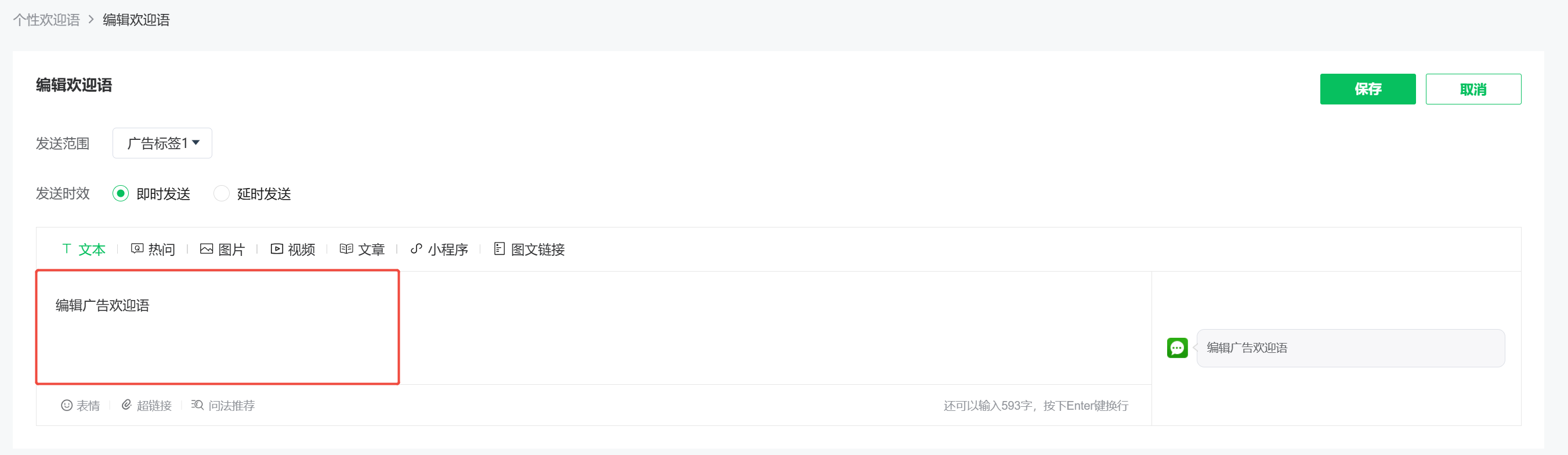
Task: Click the image picture icon
Action: tap(207, 249)
